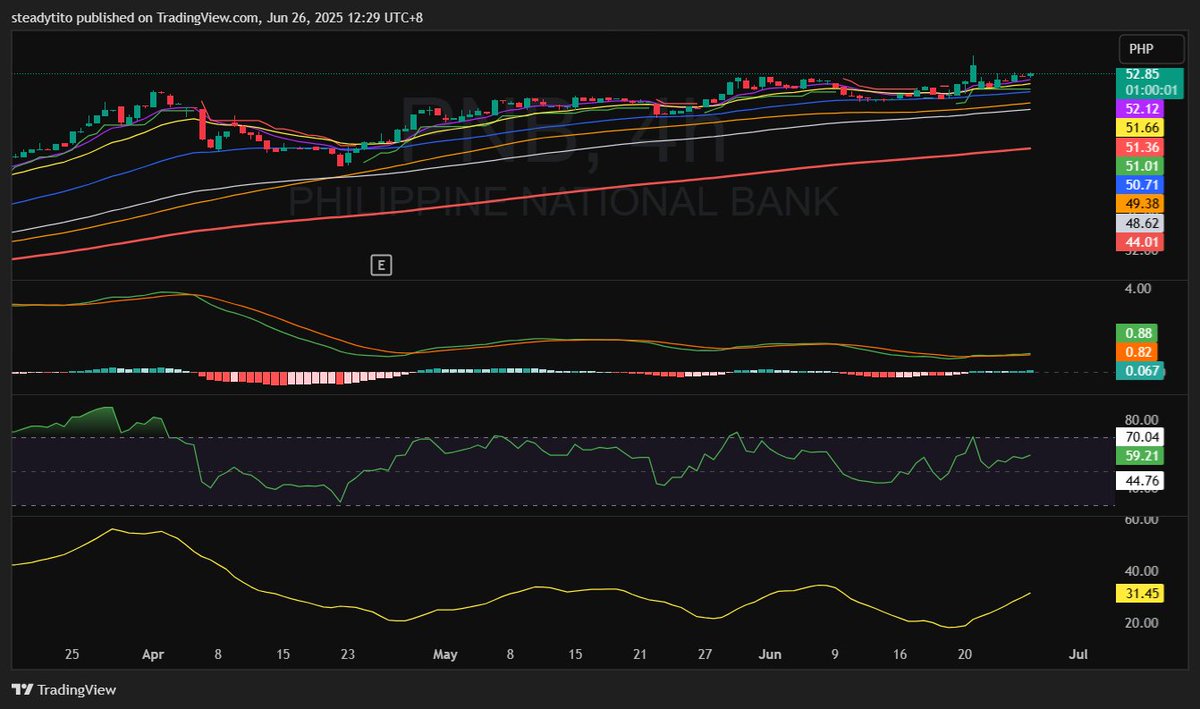Click the MACD scale value 4.00
Viewport: 1200px width, 709px height.
coord(1140,288)
